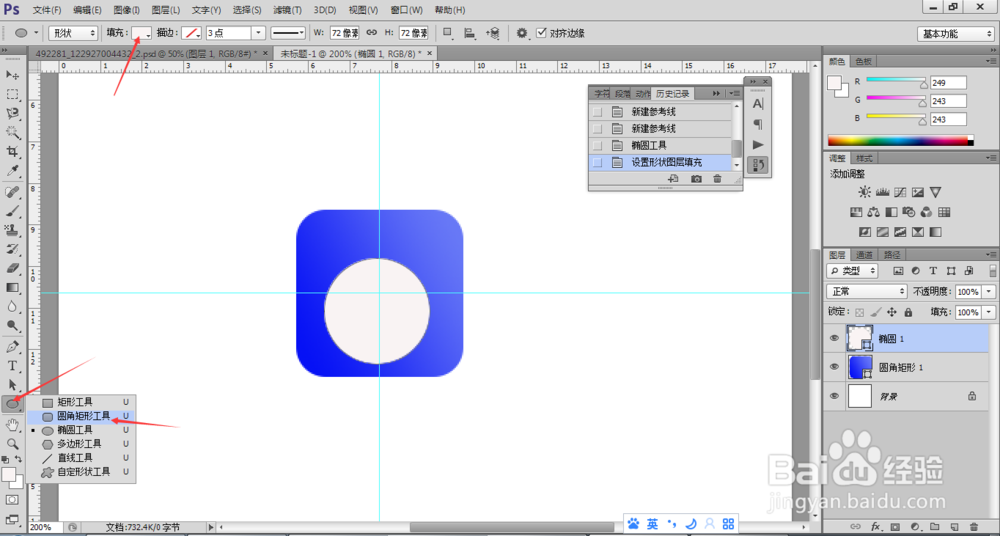Select the Lasso tool
Image resolution: width=1000 pixels, height=536 pixels.
(12, 114)
